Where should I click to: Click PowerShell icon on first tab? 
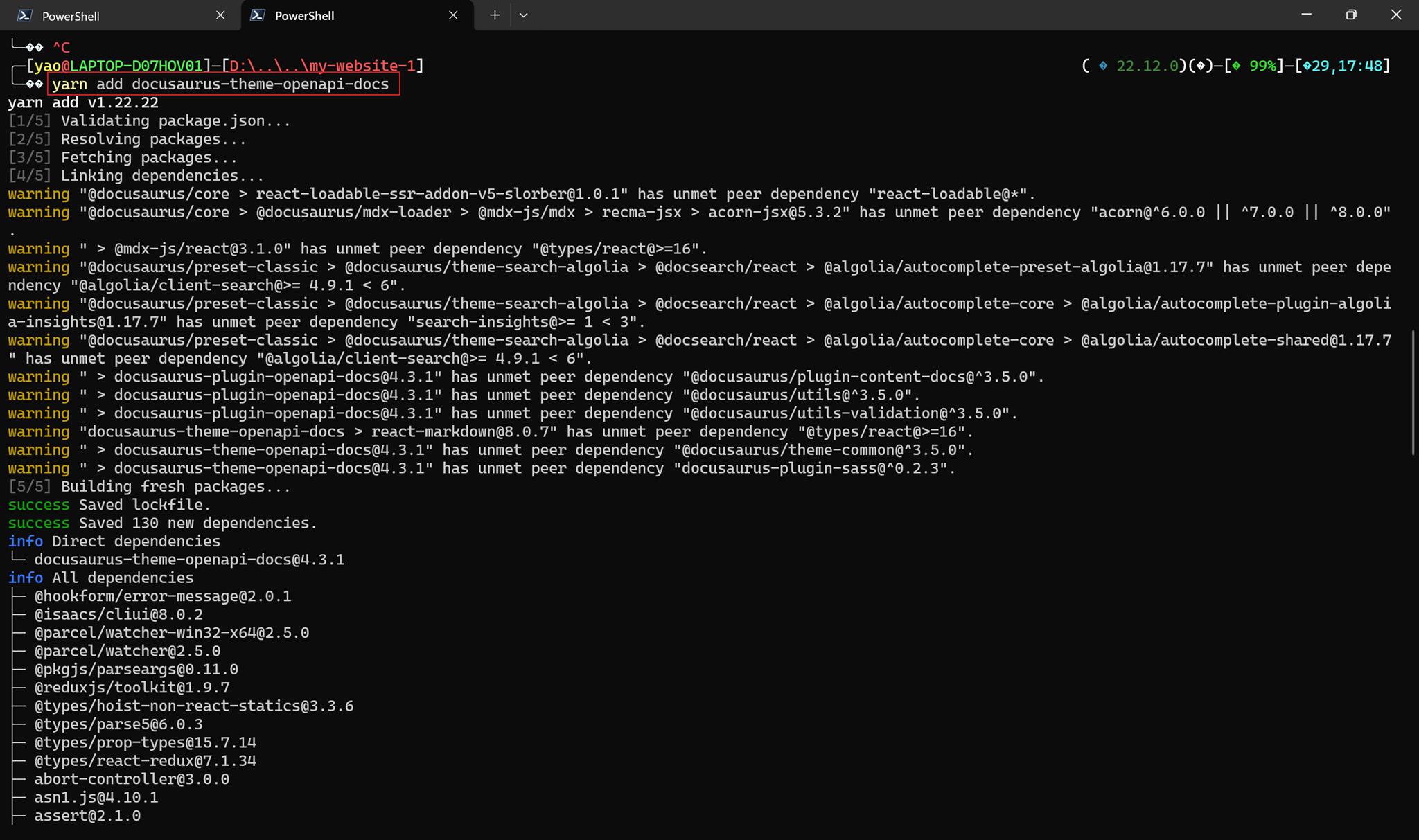click(x=25, y=15)
